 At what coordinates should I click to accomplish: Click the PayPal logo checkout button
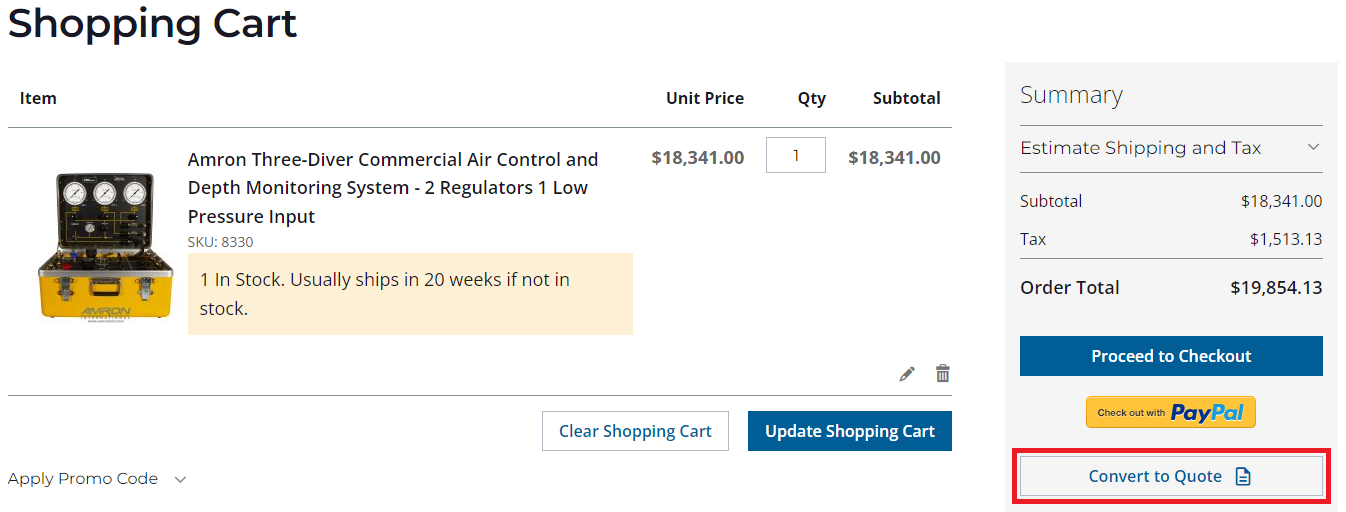[1170, 412]
